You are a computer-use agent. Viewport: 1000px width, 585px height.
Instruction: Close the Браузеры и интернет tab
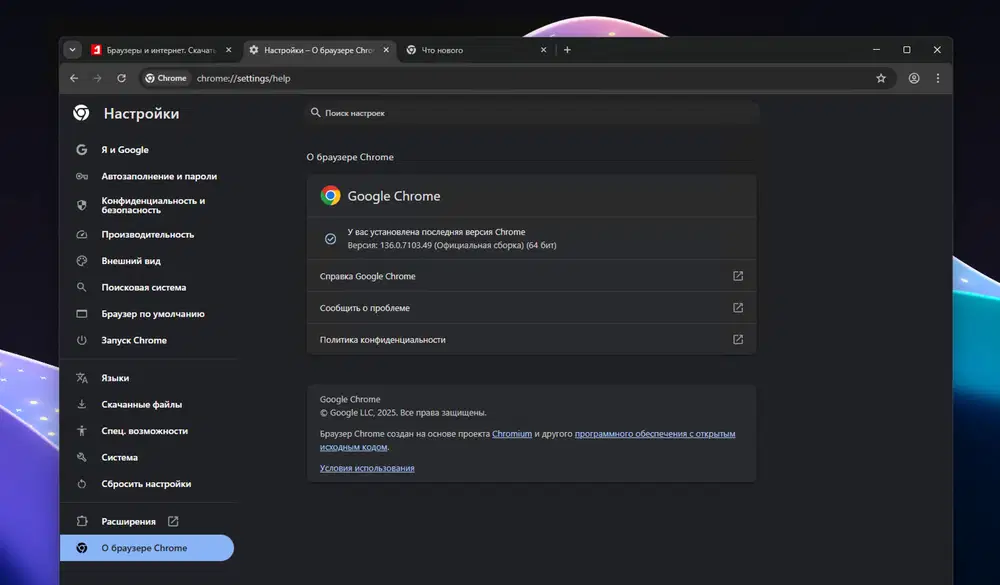pos(228,50)
